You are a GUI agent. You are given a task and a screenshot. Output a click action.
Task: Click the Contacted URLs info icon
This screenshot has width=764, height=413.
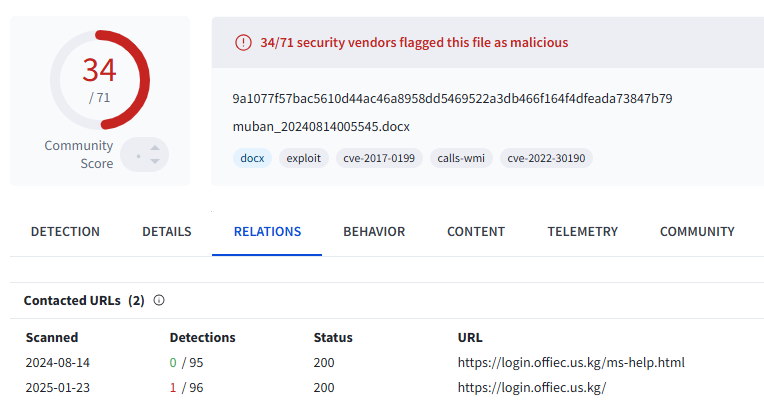tap(159, 300)
